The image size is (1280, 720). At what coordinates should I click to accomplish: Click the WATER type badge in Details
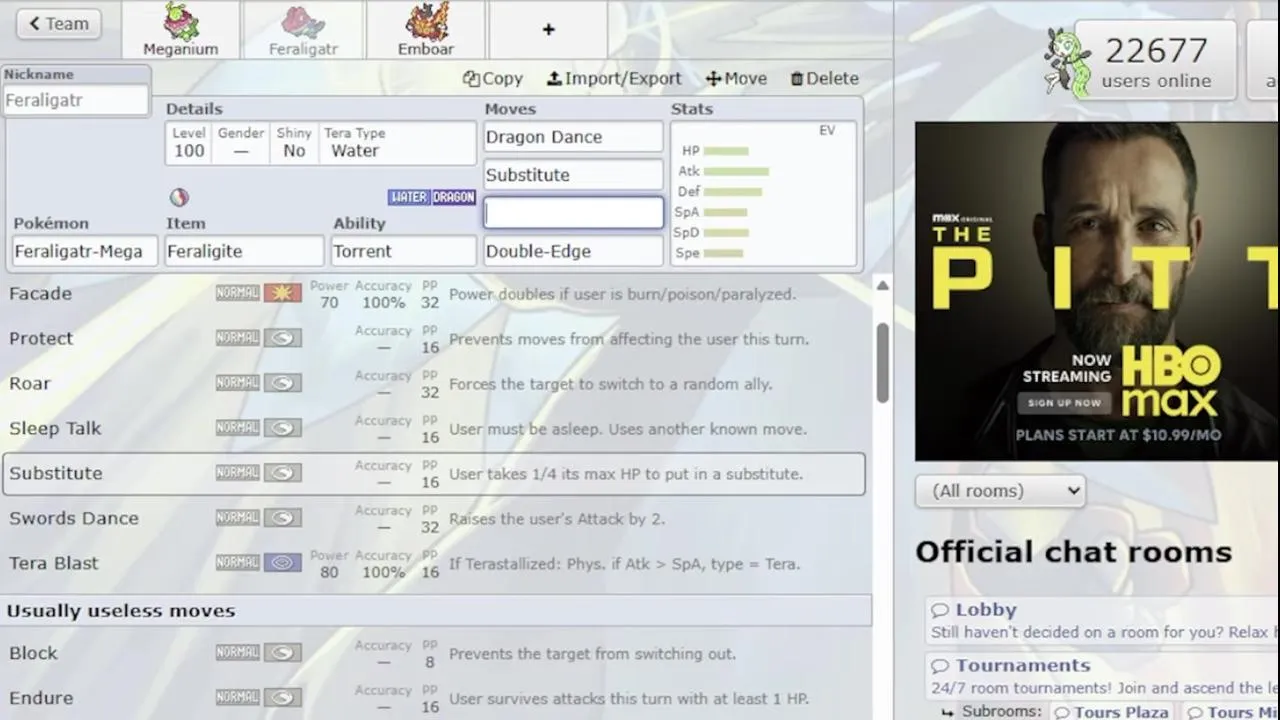(409, 197)
